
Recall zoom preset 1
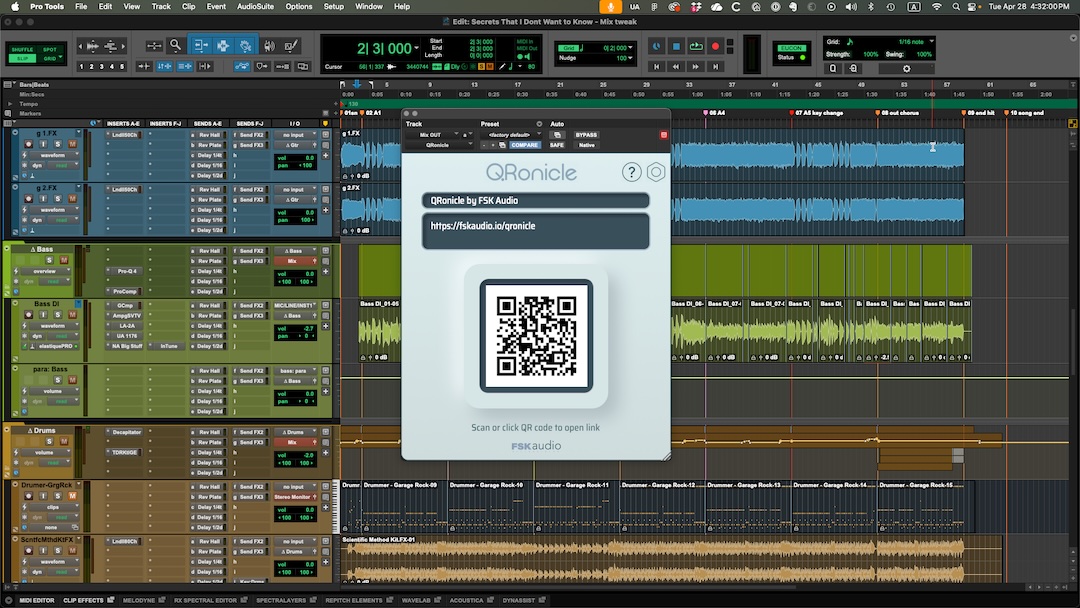coord(81,67)
